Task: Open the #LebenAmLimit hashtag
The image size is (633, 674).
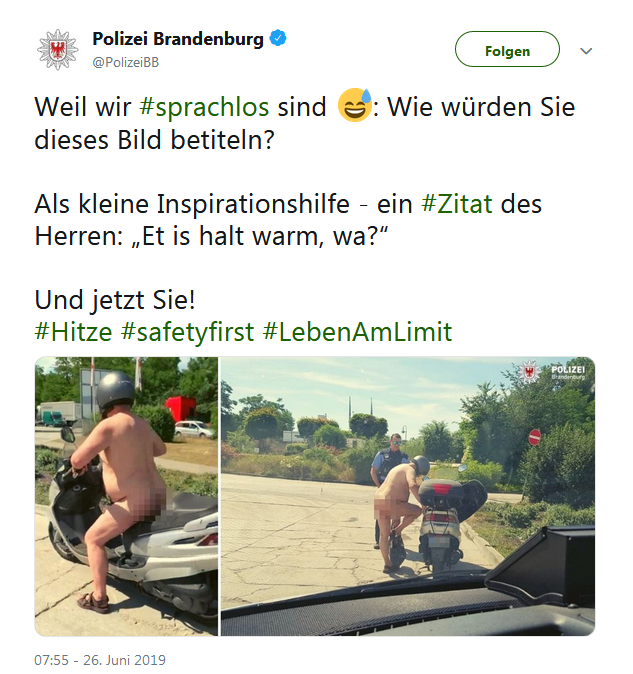Action: [x=358, y=332]
